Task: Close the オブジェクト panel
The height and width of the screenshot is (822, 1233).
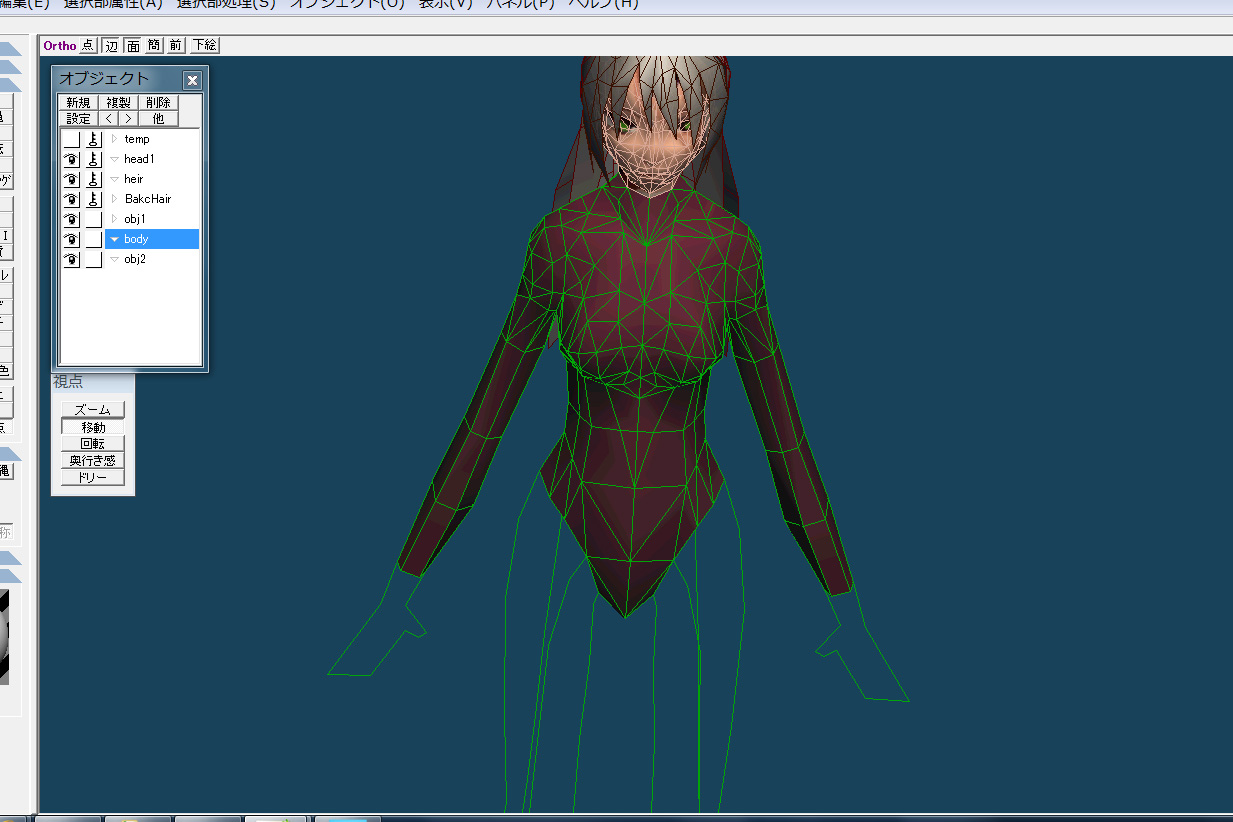Action: click(x=192, y=80)
